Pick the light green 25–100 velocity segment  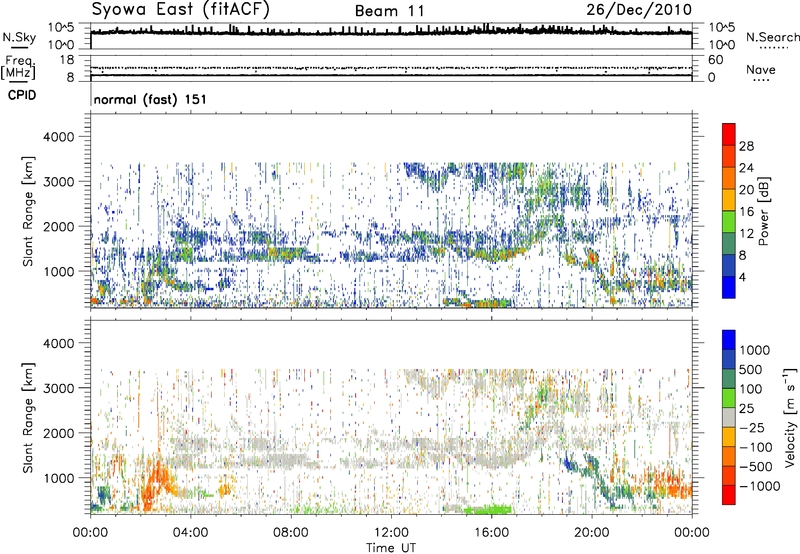tap(729, 398)
